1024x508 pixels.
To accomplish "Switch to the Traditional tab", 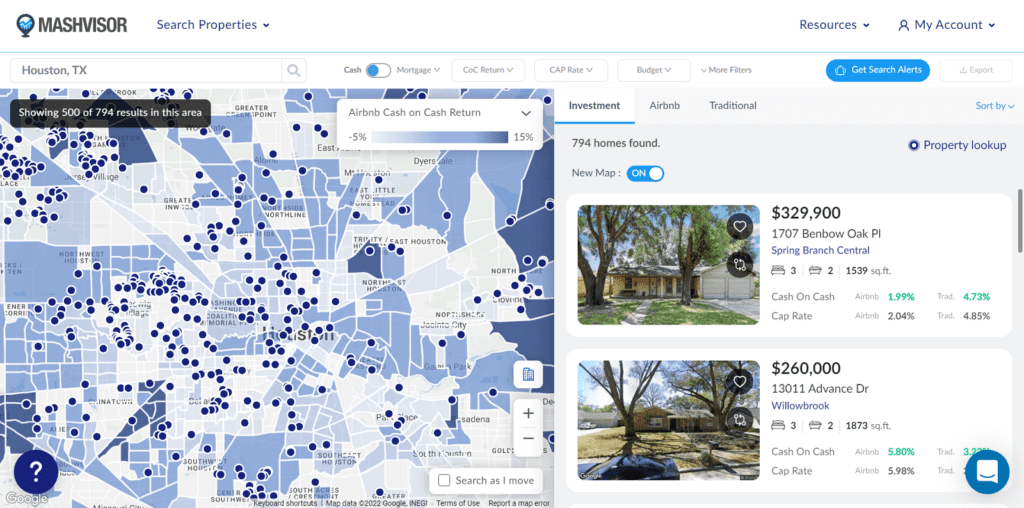I will click(x=732, y=105).
